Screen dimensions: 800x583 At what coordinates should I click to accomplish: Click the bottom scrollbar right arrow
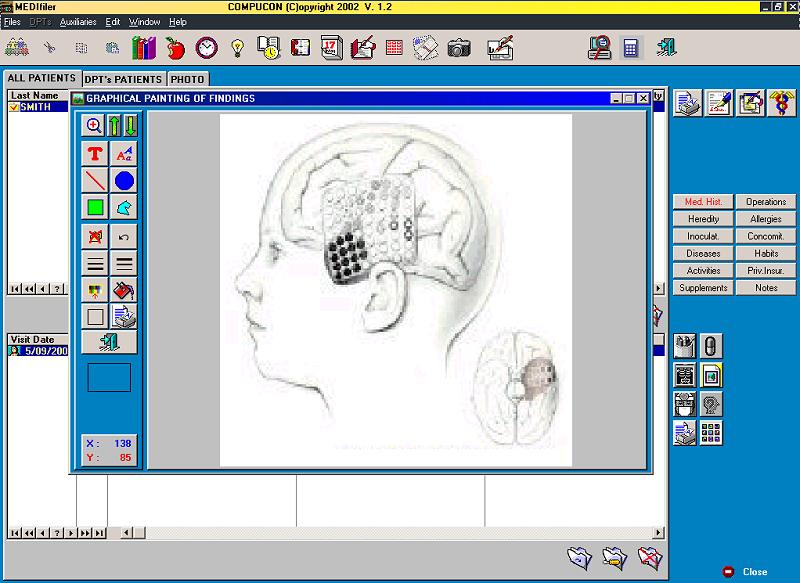point(658,533)
